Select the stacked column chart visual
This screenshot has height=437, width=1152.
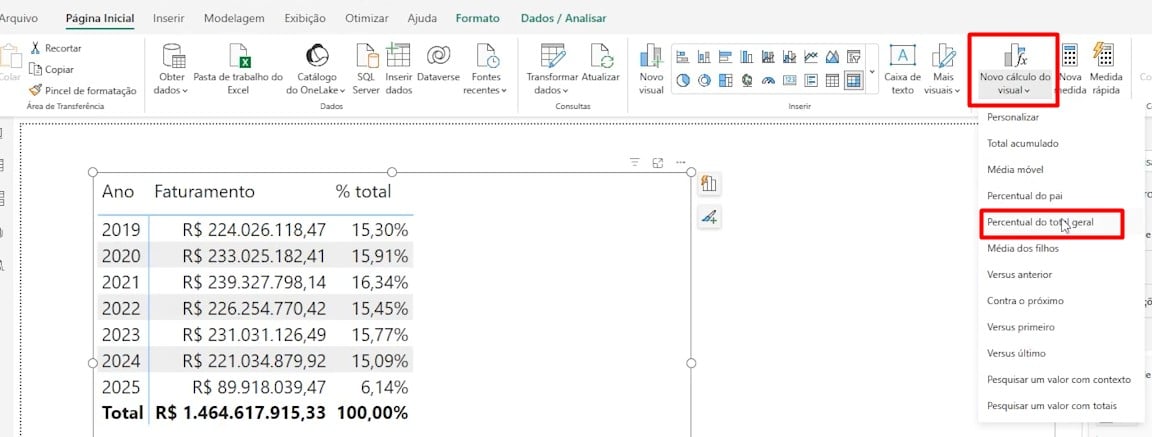pyautogui.click(x=704, y=57)
